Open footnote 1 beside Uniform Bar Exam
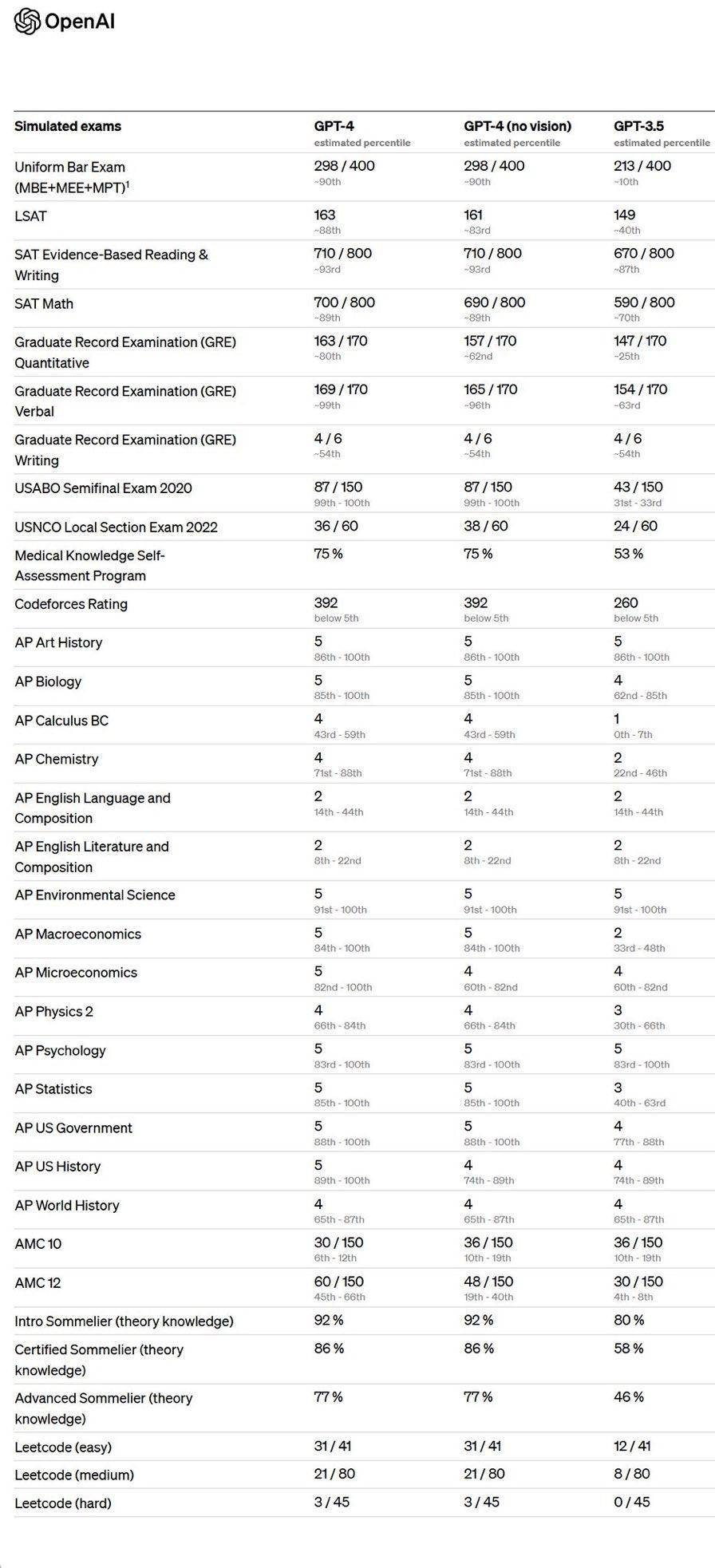The height and width of the screenshot is (1568, 715). (x=128, y=184)
